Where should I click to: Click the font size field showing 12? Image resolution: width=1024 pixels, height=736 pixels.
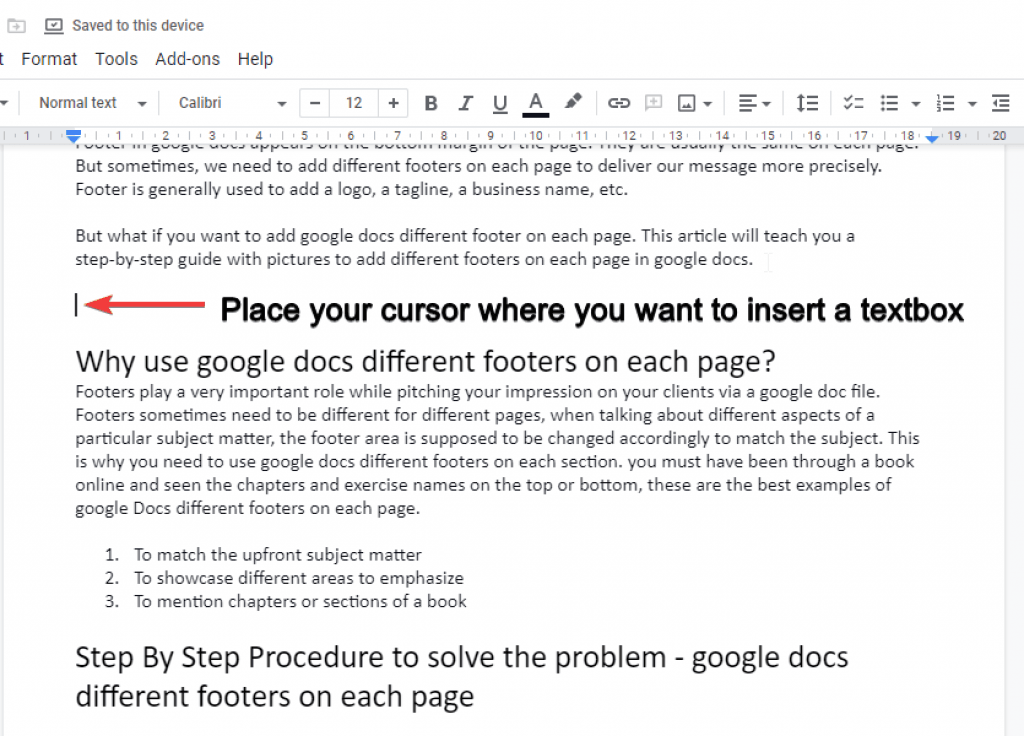click(x=354, y=103)
